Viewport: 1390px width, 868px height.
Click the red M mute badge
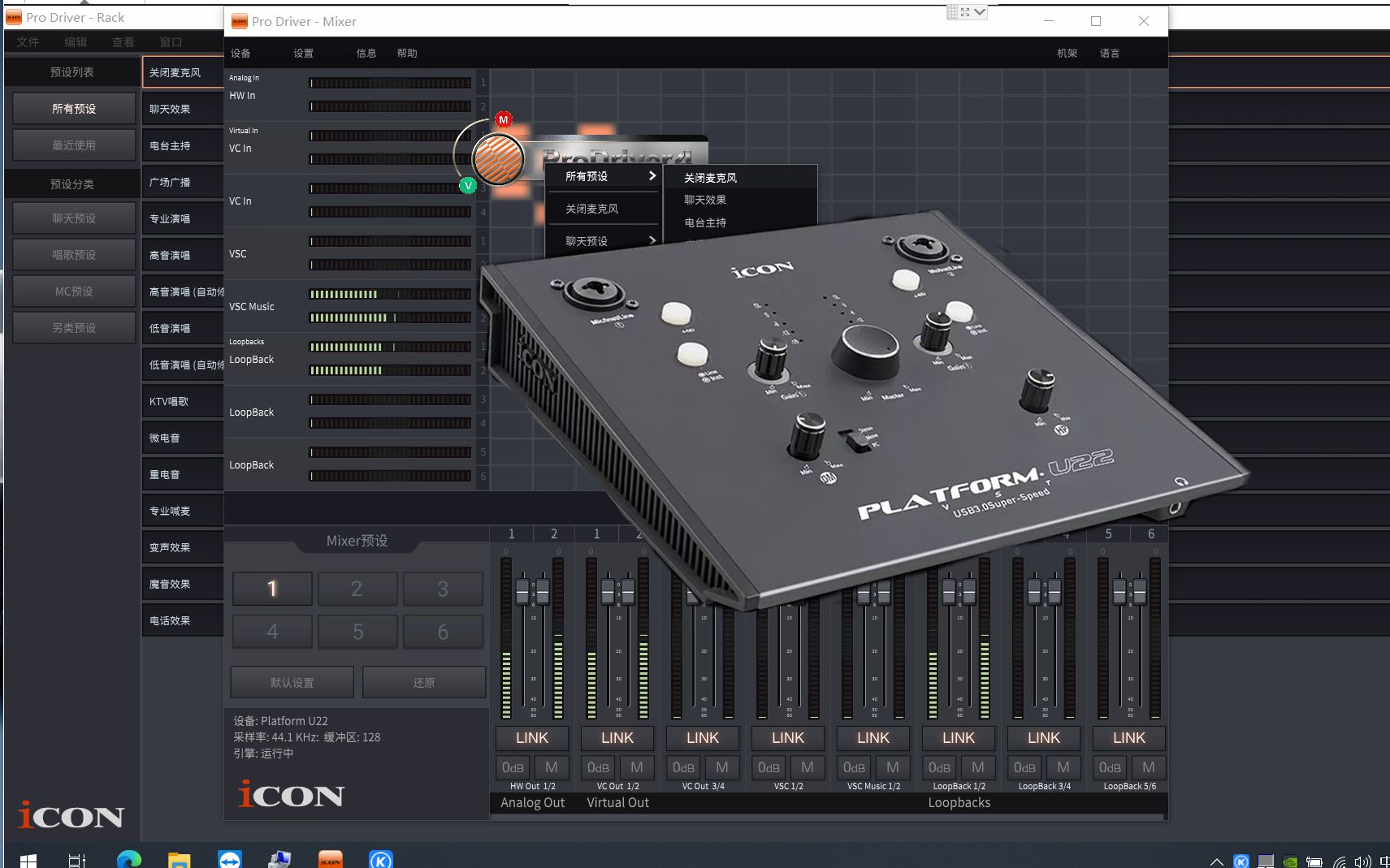coord(504,119)
